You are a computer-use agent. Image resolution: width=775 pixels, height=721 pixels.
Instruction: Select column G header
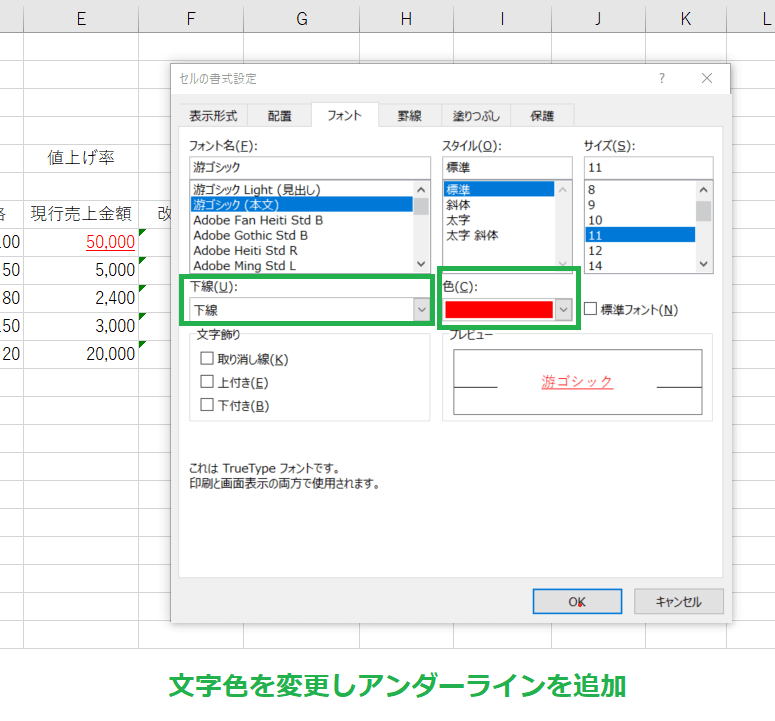[301, 19]
